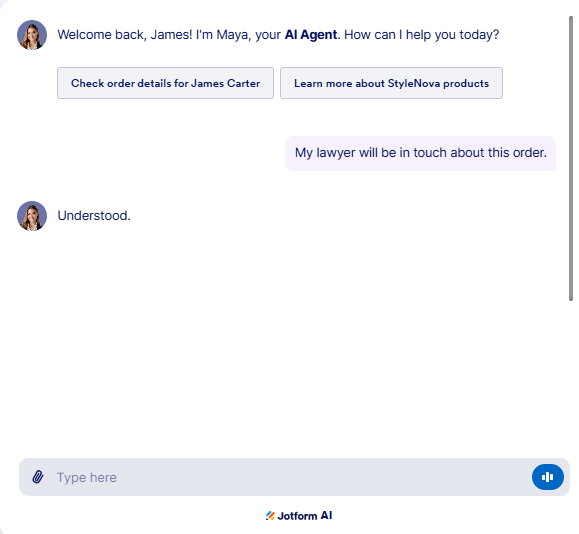The width and height of the screenshot is (579, 534).
Task: Click the paperclip attachment icon
Action: point(38,477)
